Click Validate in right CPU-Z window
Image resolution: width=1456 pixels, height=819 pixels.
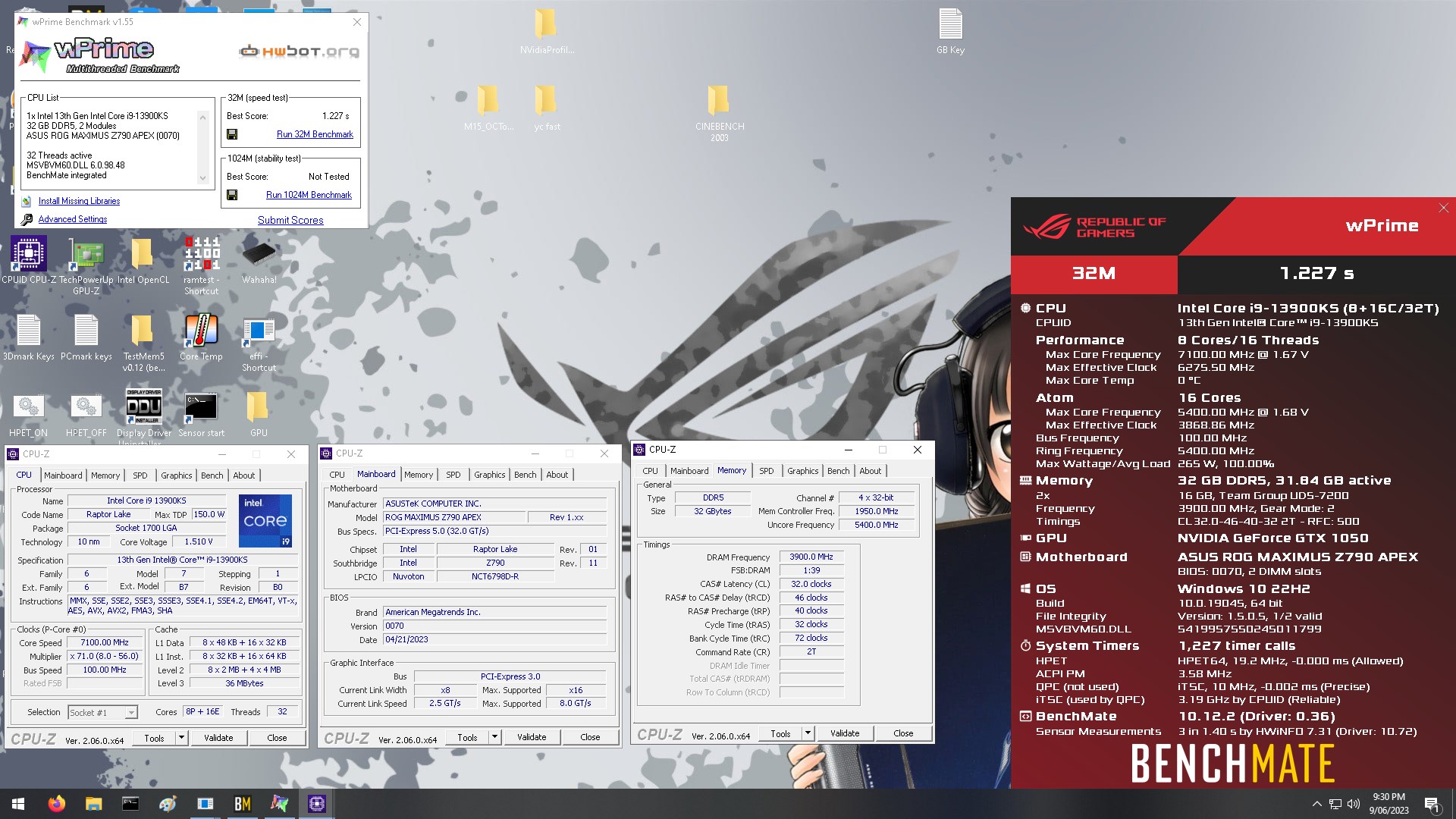(845, 733)
